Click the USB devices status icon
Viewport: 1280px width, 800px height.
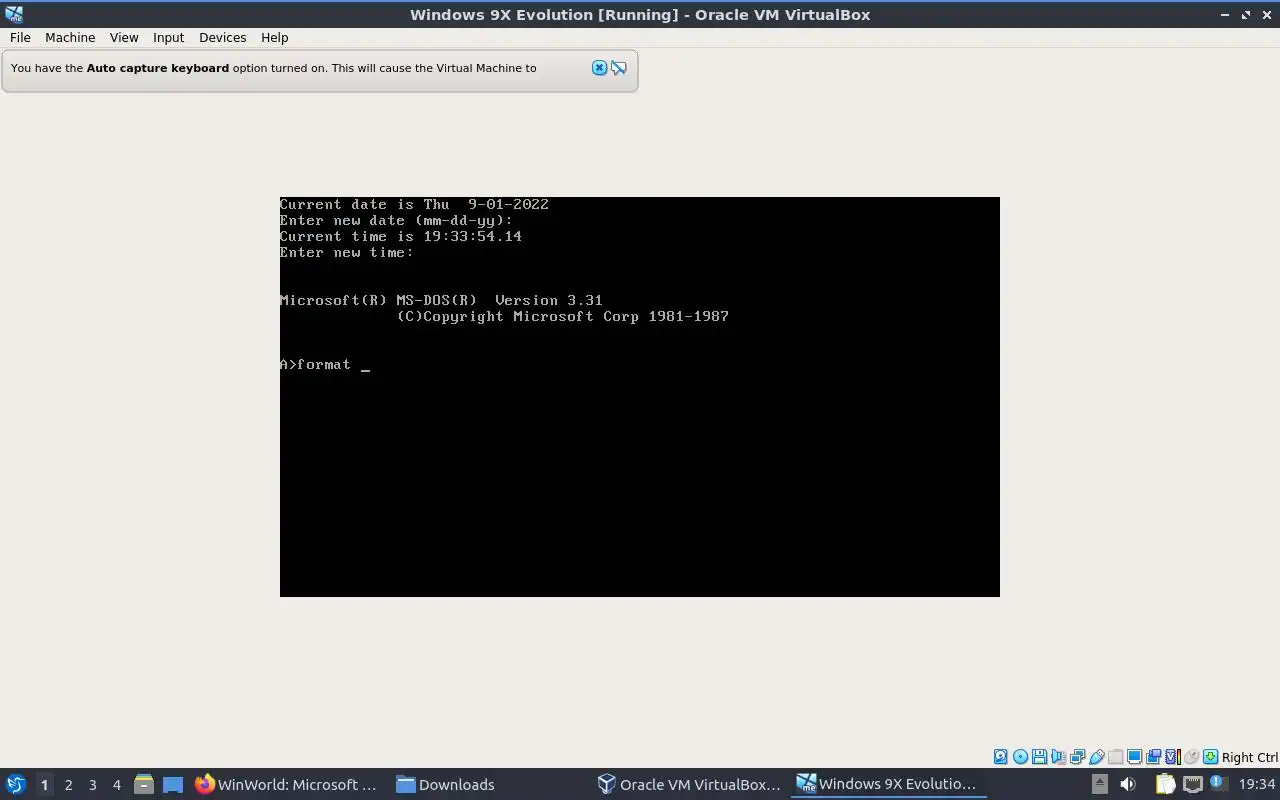pos(1097,757)
